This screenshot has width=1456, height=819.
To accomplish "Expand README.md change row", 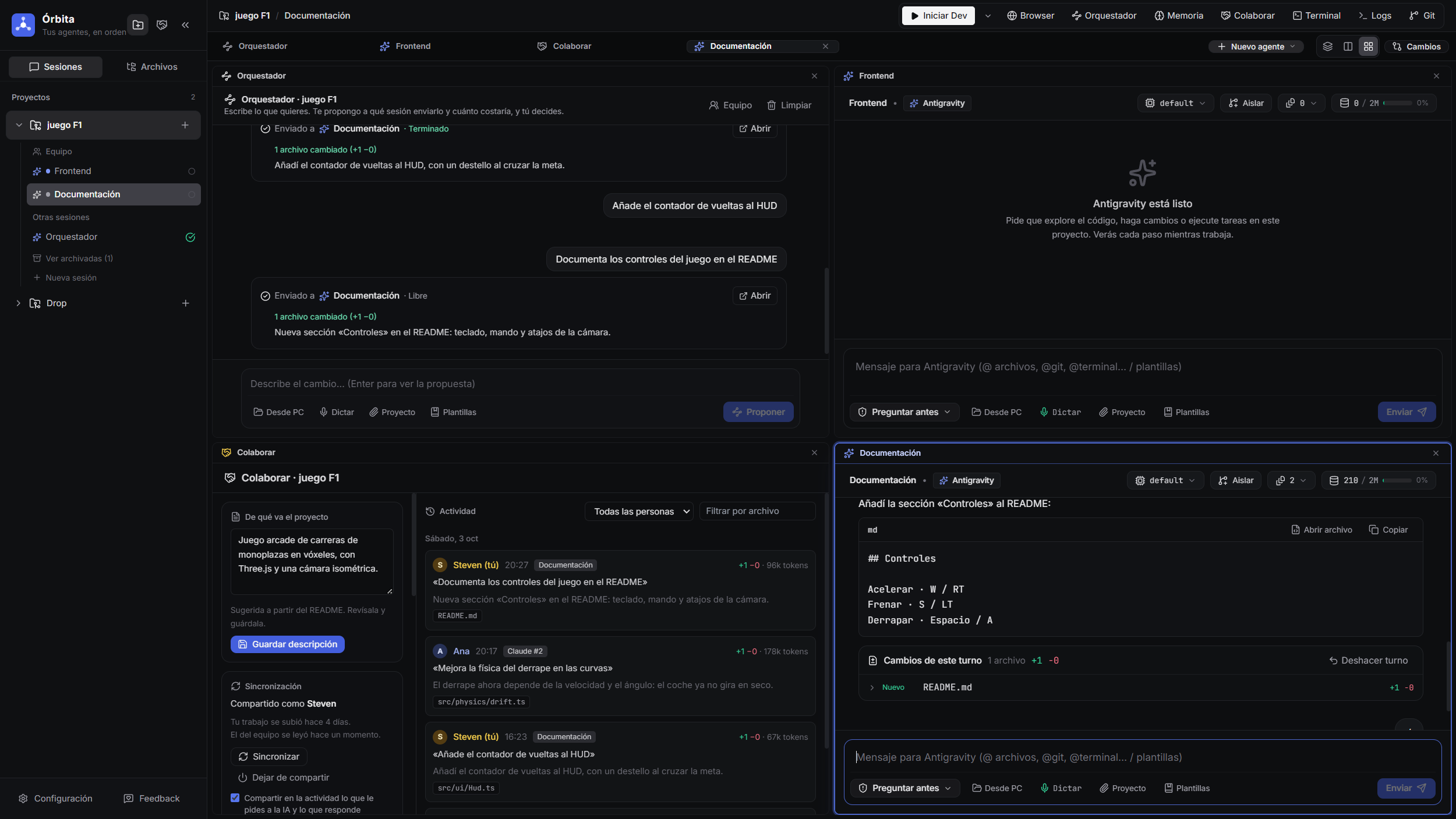I will (1142, 687).
